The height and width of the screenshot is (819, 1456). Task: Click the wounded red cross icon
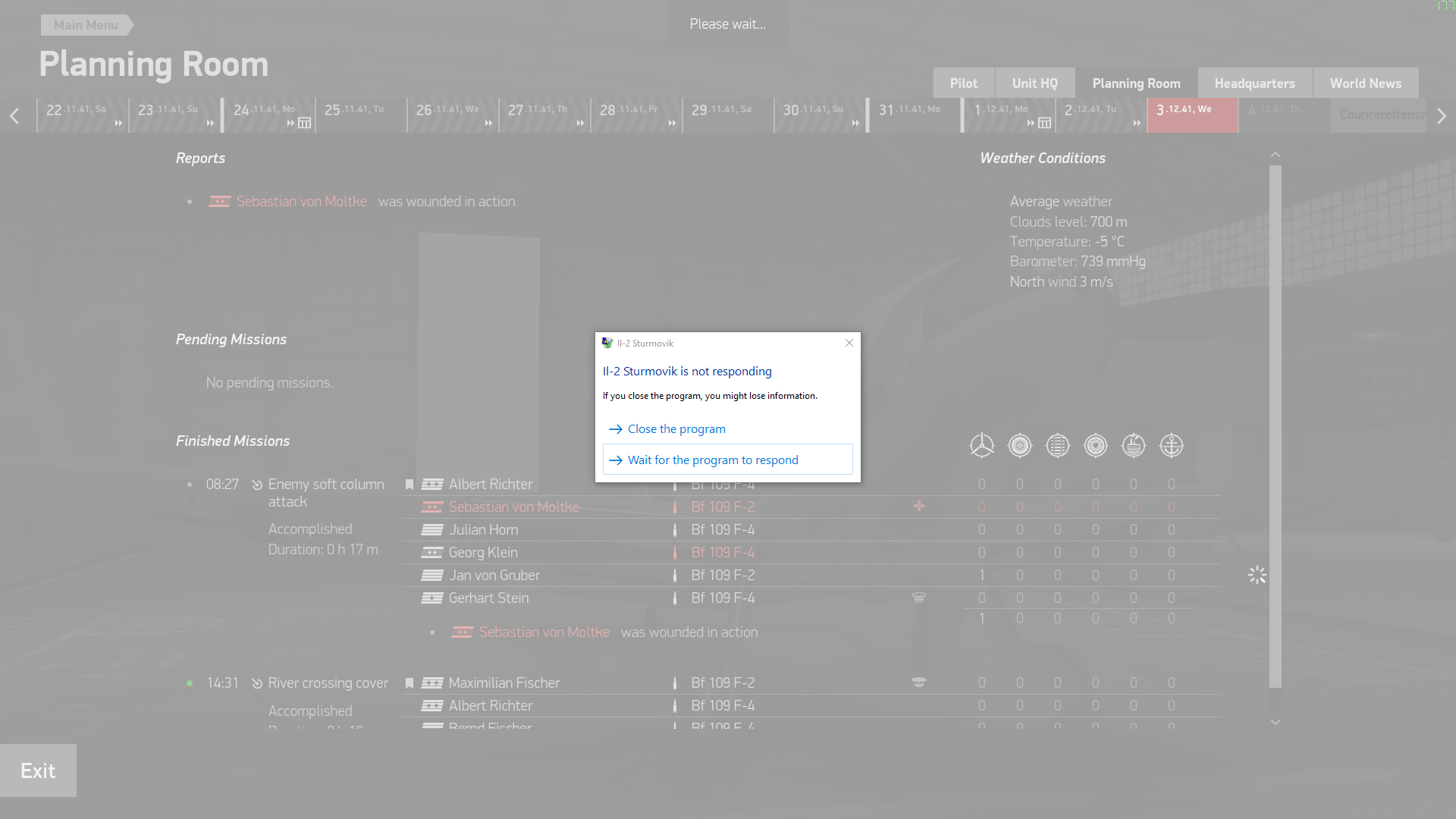(x=919, y=506)
